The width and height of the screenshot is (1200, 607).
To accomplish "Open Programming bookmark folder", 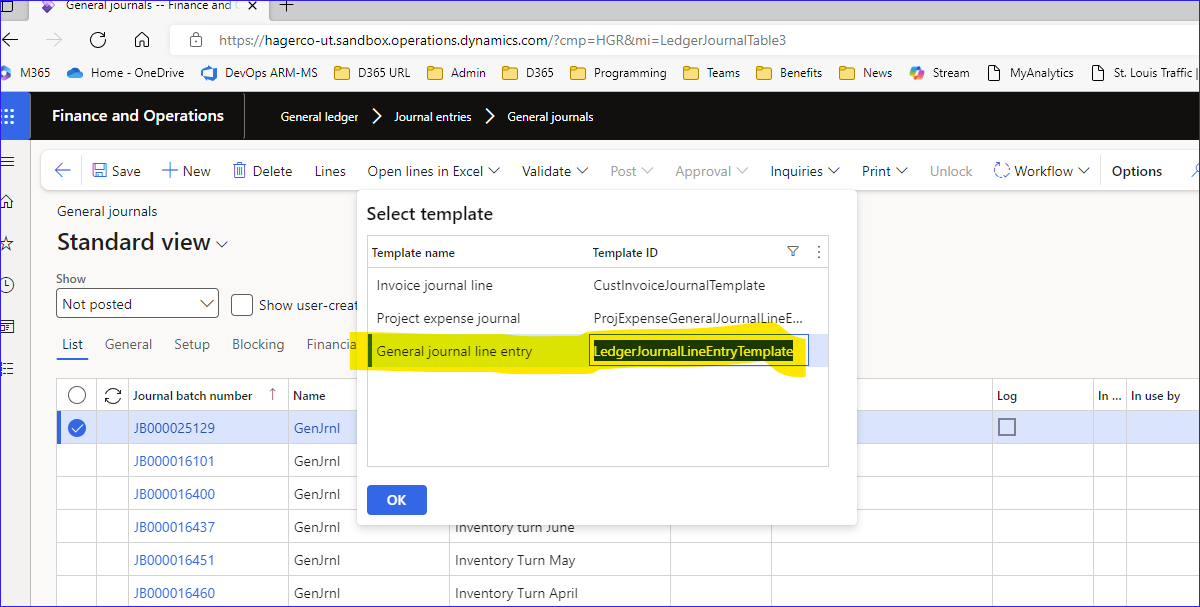I will (x=618, y=73).
